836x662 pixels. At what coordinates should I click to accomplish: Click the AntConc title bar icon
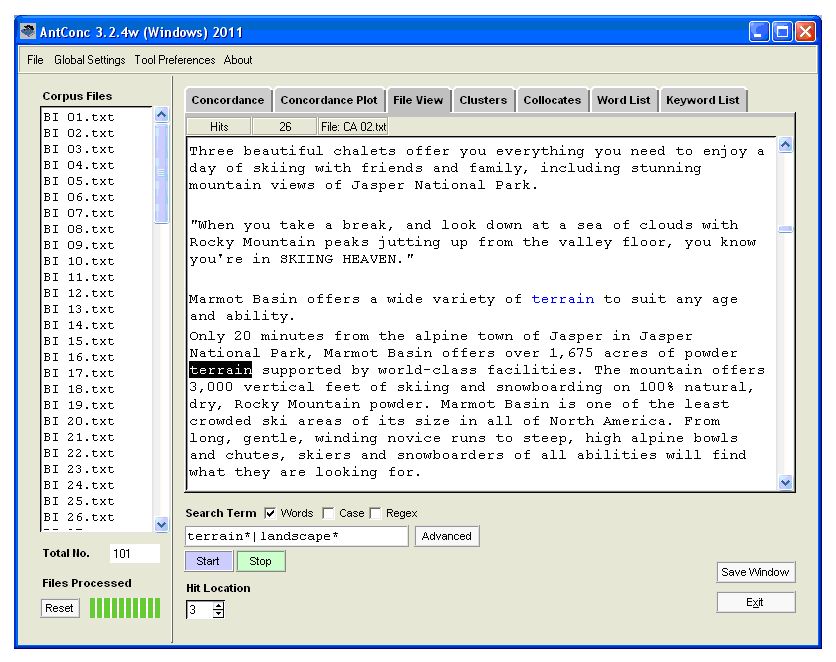28,31
